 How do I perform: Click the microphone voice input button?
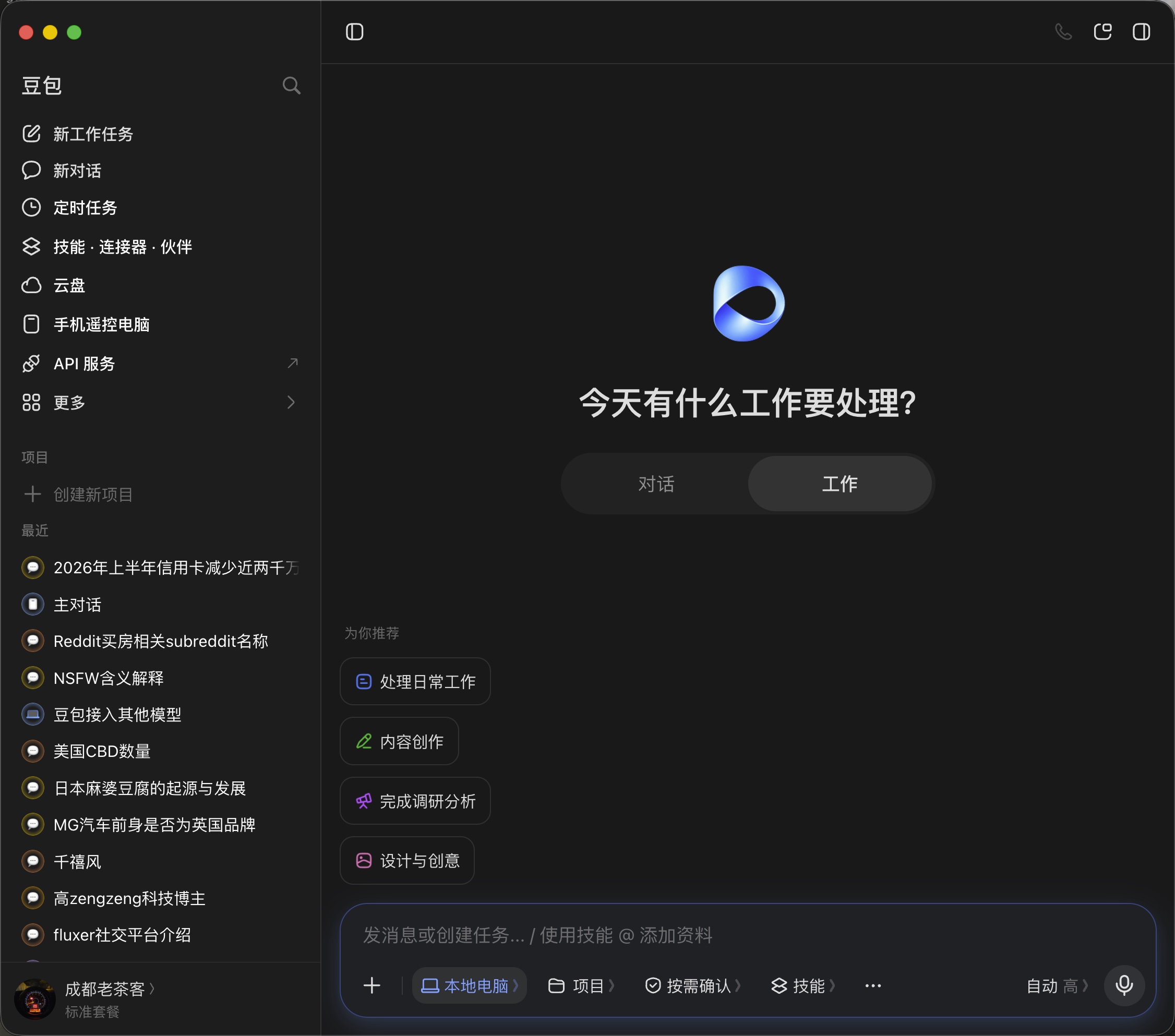(1124, 985)
